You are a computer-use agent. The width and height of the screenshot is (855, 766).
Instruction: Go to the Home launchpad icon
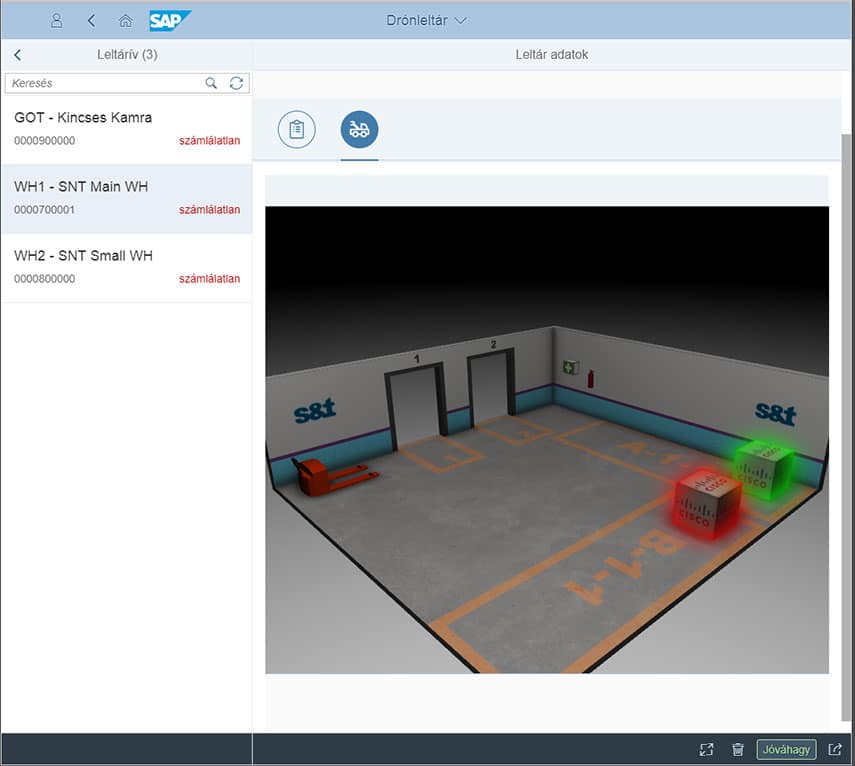tap(125, 20)
